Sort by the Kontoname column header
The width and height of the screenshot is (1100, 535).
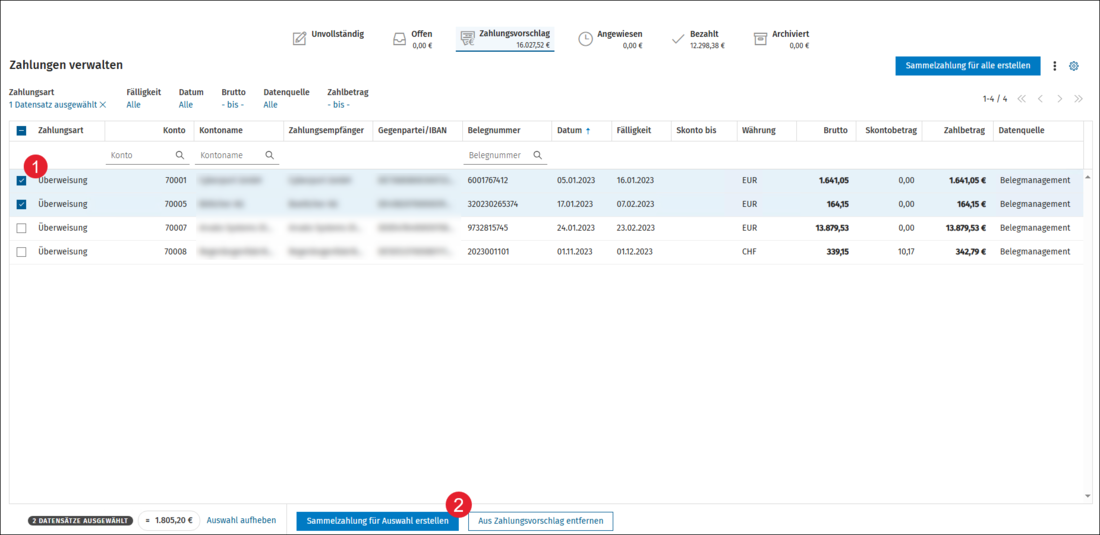(221, 130)
